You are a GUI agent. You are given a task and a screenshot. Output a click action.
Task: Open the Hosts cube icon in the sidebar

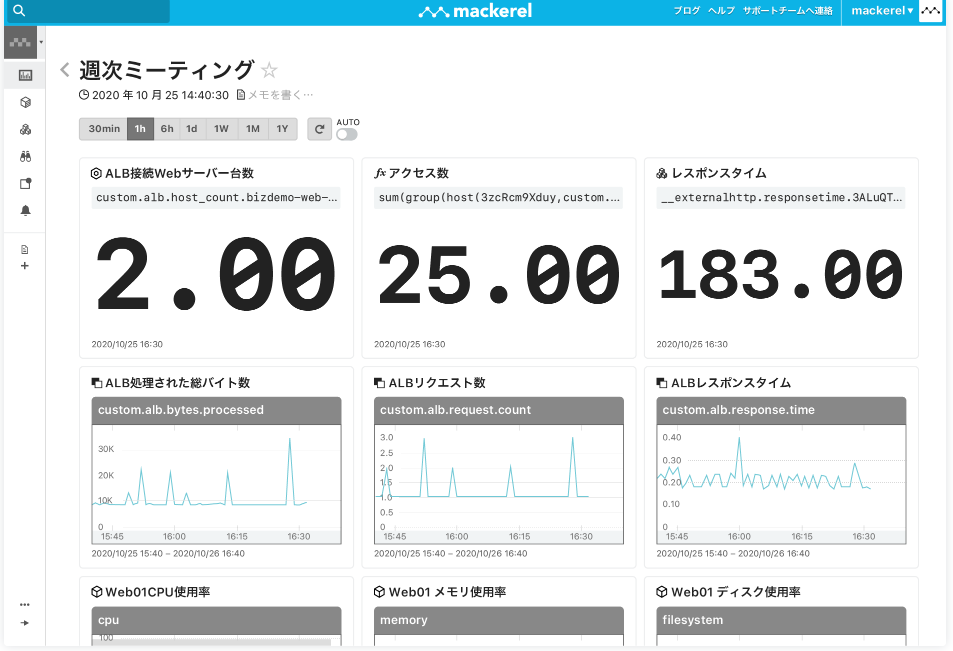[x=25, y=102]
